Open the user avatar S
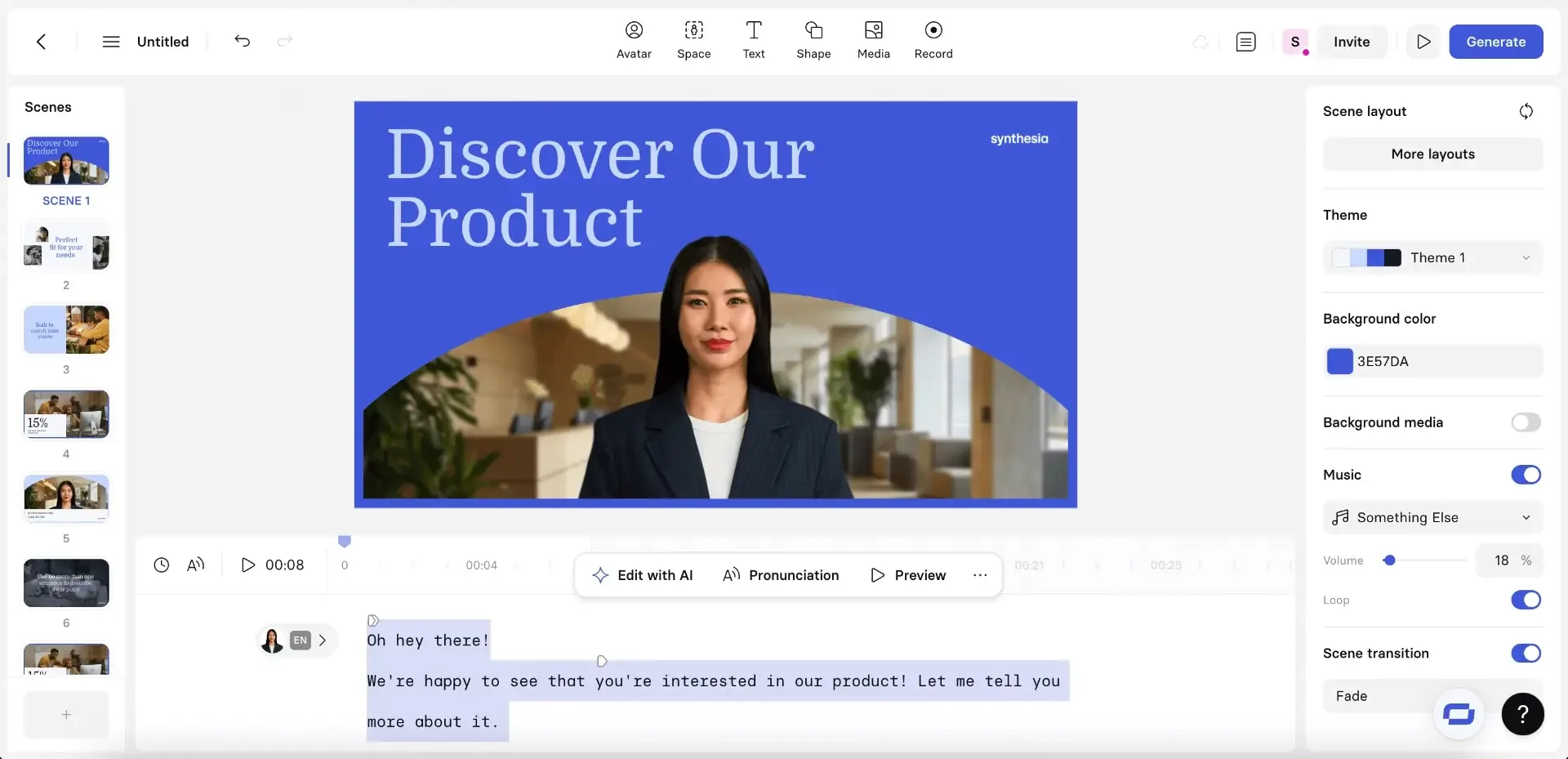 [1295, 42]
